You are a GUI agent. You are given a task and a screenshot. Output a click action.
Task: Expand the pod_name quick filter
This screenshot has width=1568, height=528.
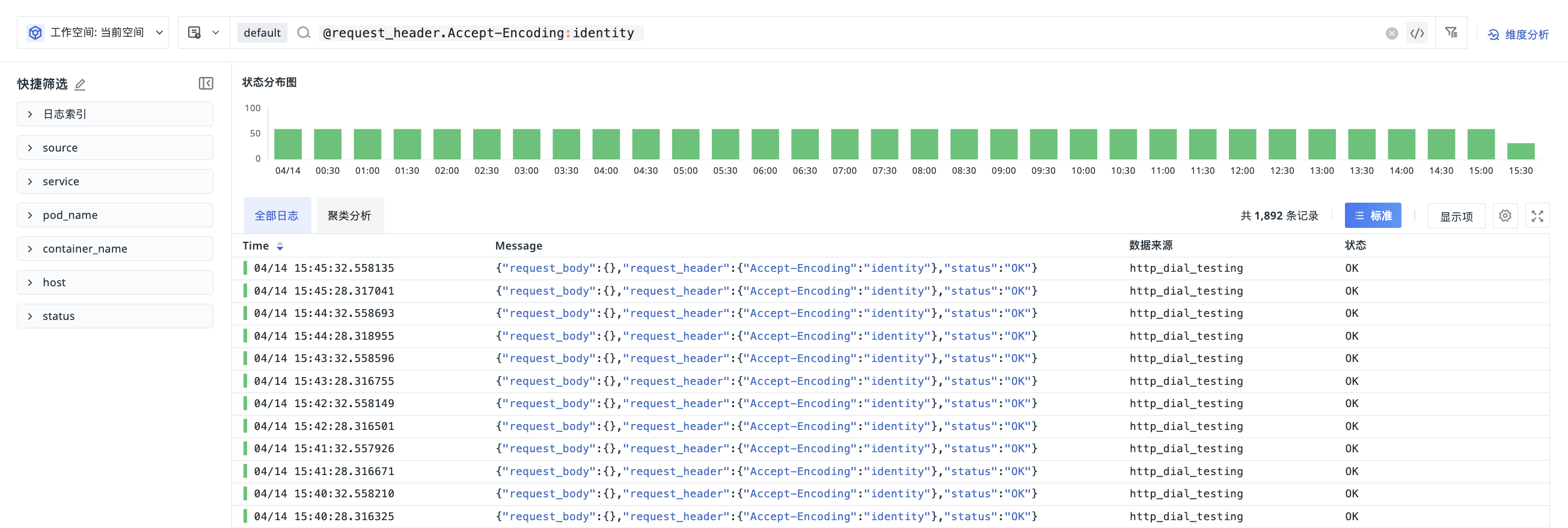coord(115,215)
